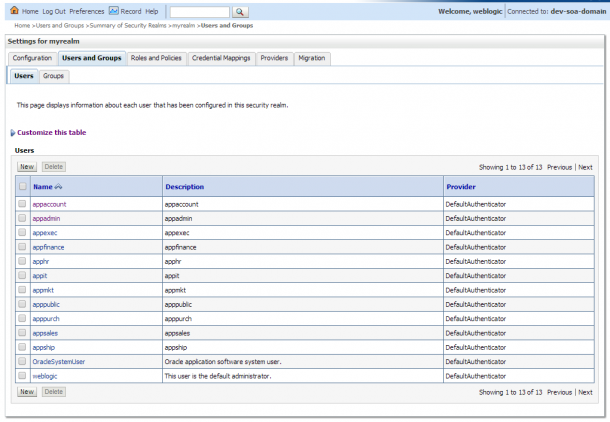610x422 pixels.
Task: Check the box for apphr user
Action: pyautogui.click(x=22, y=261)
